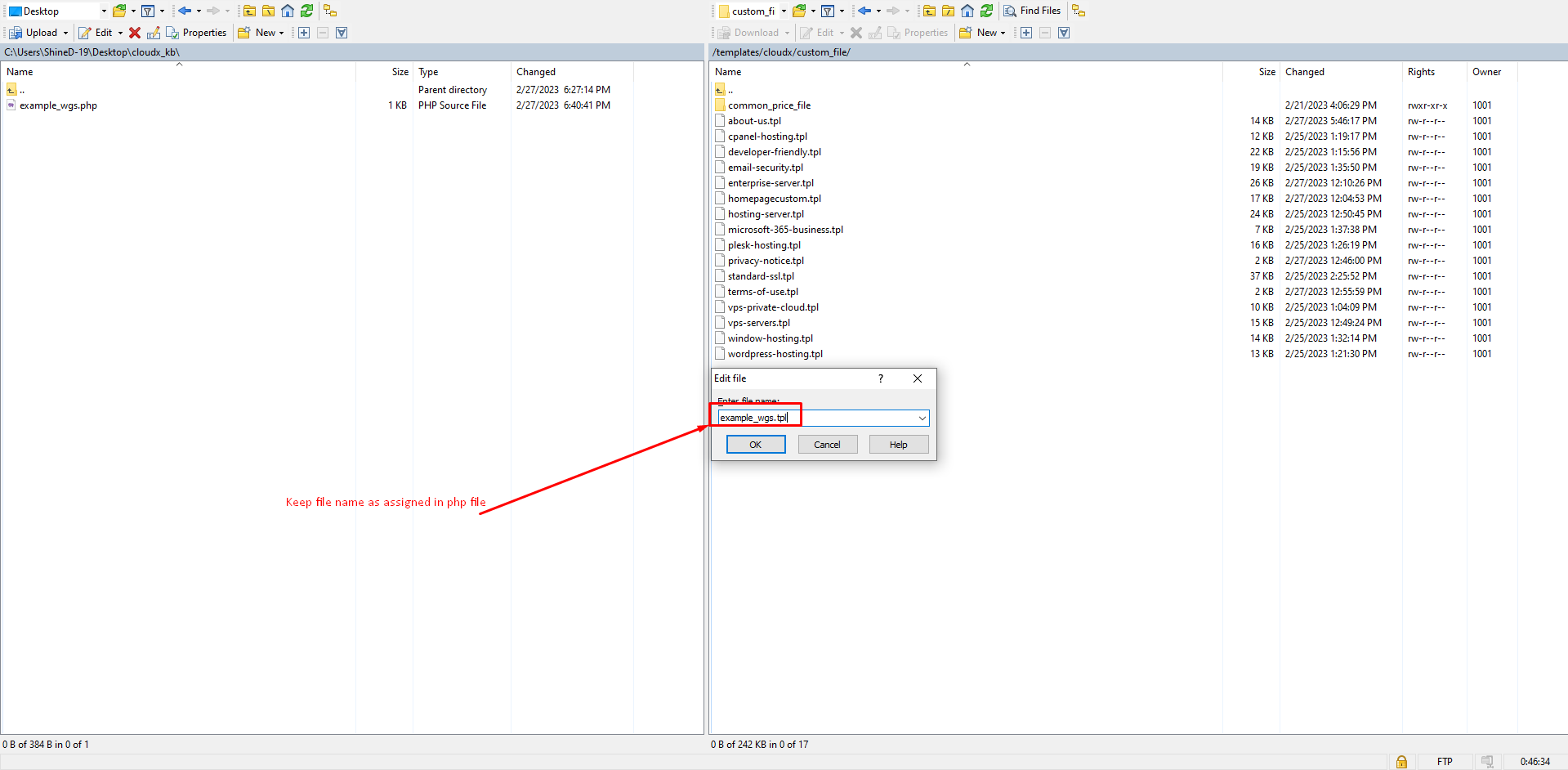Screen dimensions: 1568x770
Task: Click the local Rename icon
Action: click(x=154, y=33)
